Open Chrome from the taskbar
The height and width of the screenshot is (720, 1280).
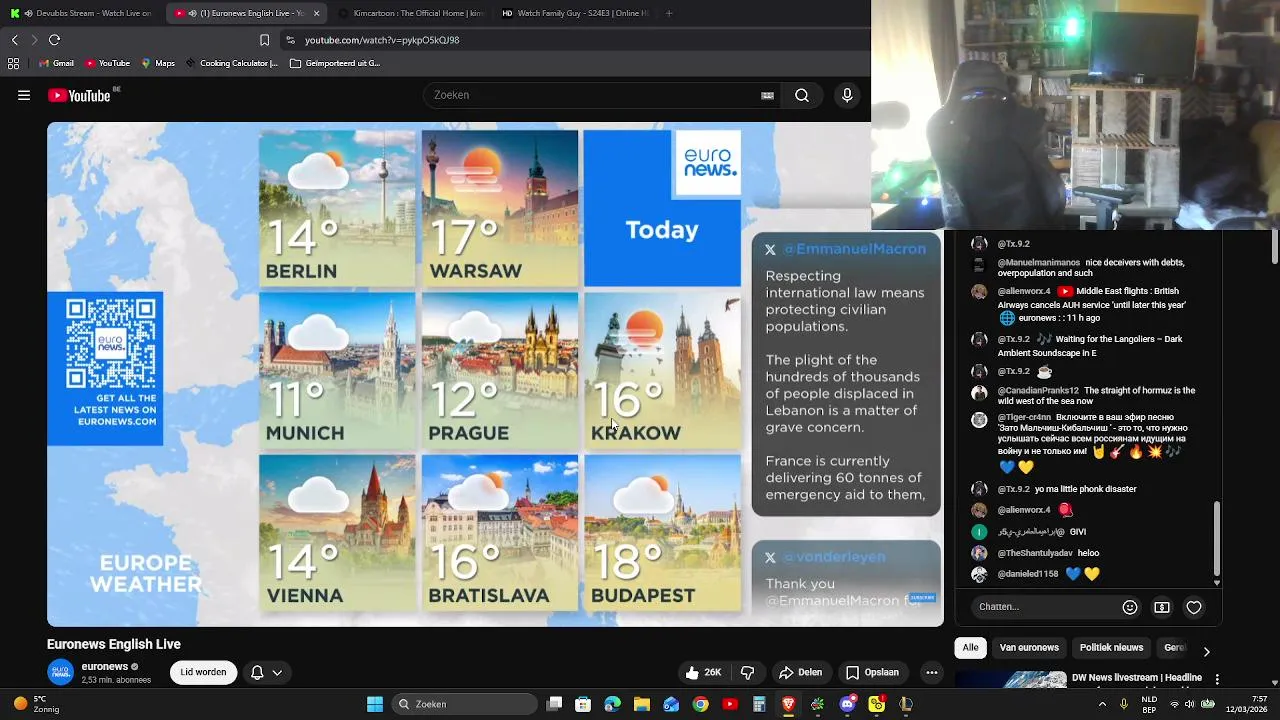(x=700, y=704)
